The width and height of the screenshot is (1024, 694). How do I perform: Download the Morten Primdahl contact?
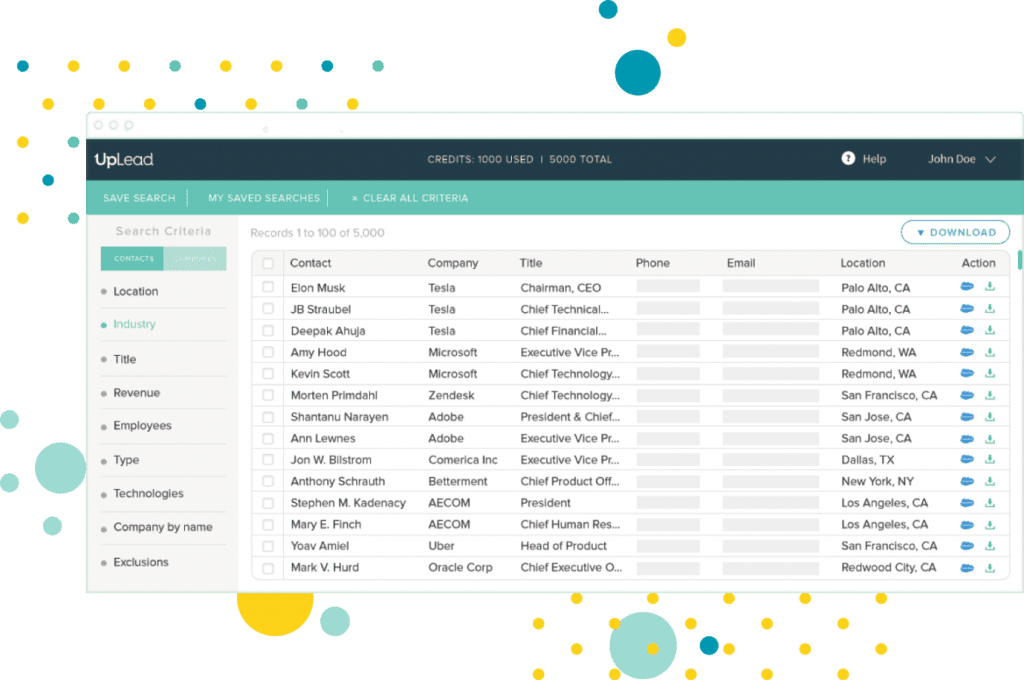(990, 395)
